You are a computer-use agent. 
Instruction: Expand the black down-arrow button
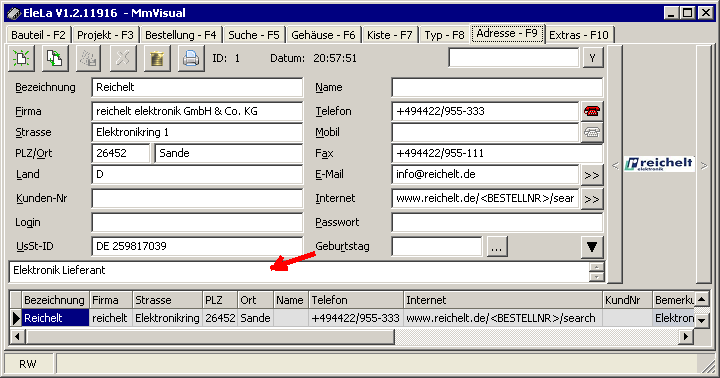591,247
